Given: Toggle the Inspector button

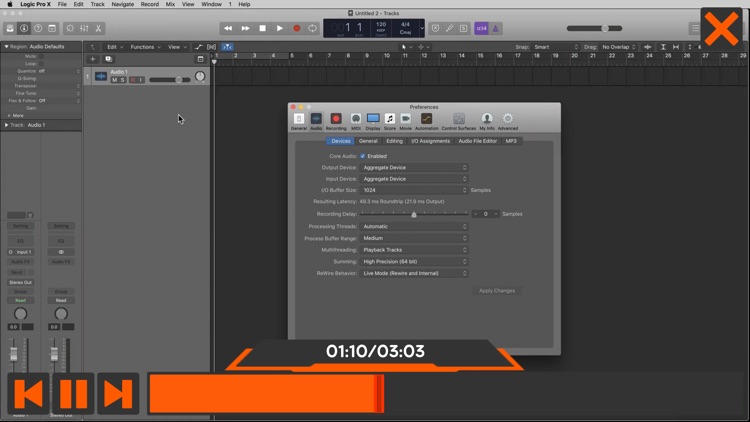Looking at the screenshot, I should [x=24, y=28].
